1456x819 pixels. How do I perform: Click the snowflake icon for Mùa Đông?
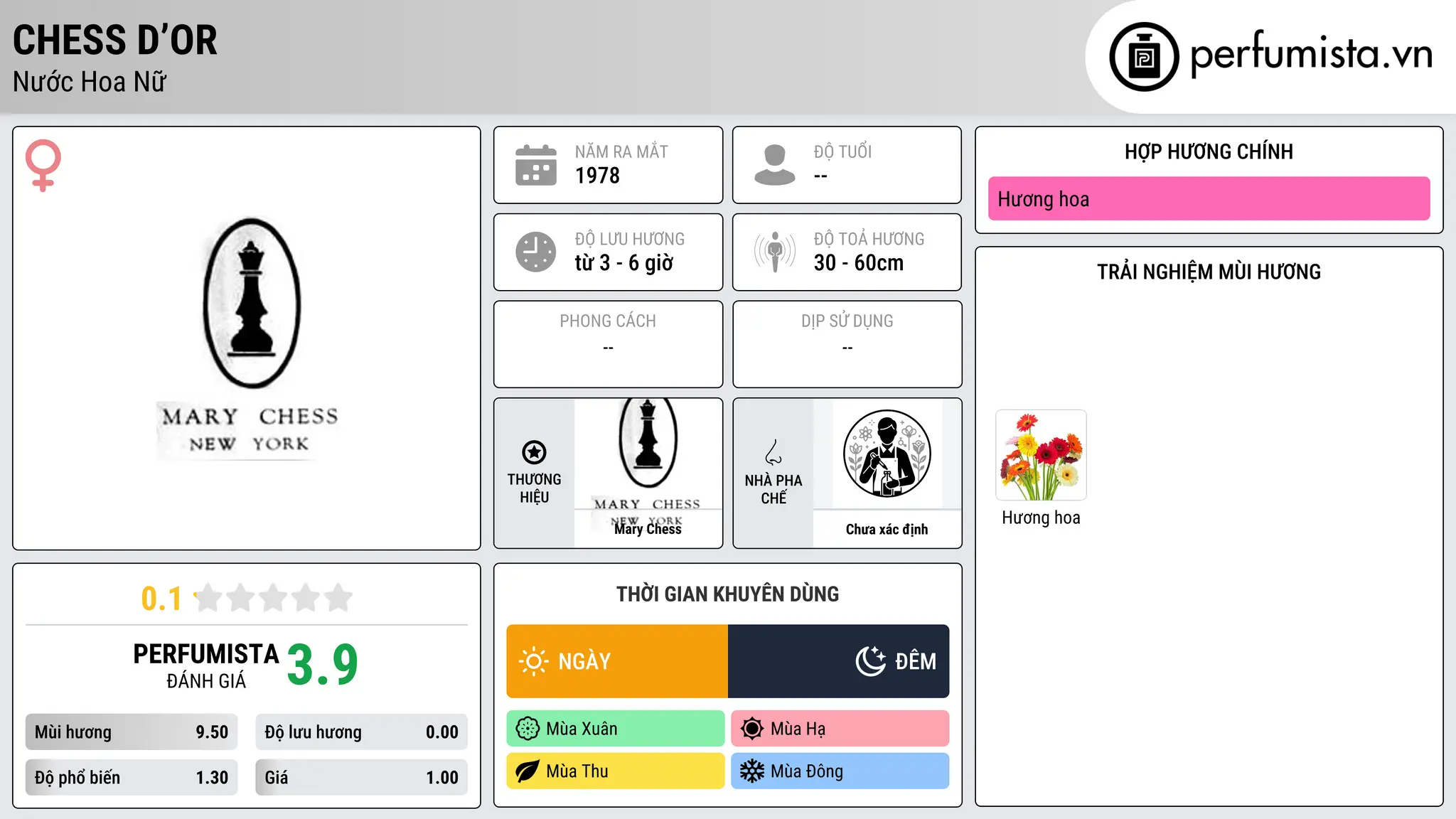(x=752, y=771)
